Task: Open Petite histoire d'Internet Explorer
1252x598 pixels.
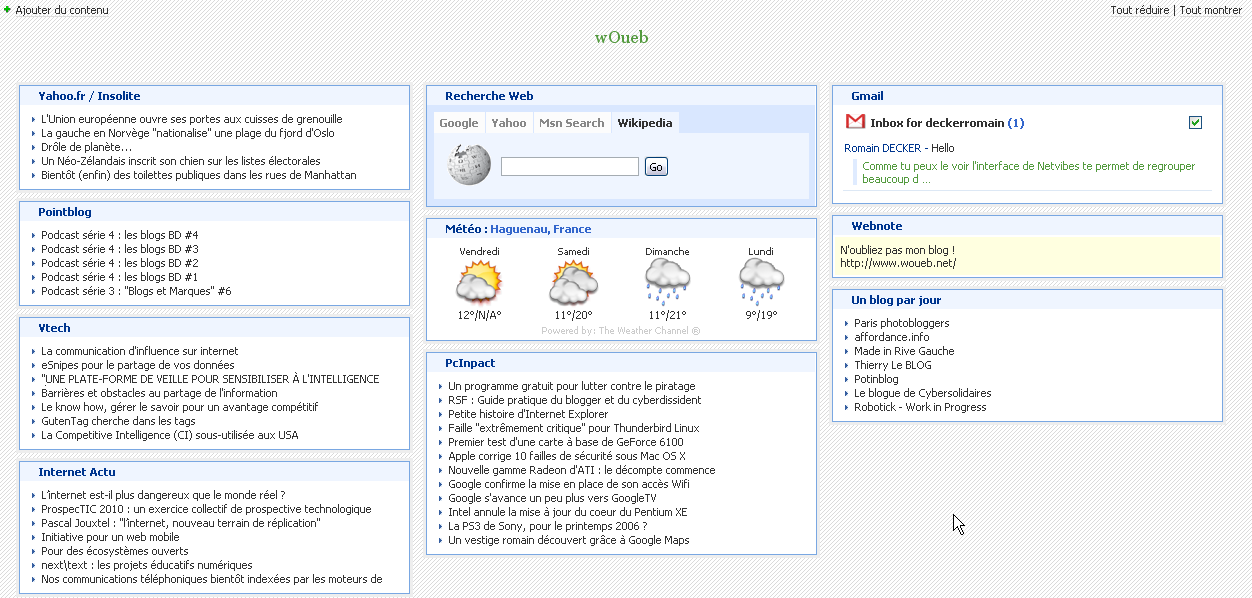Action: pyautogui.click(x=528, y=414)
